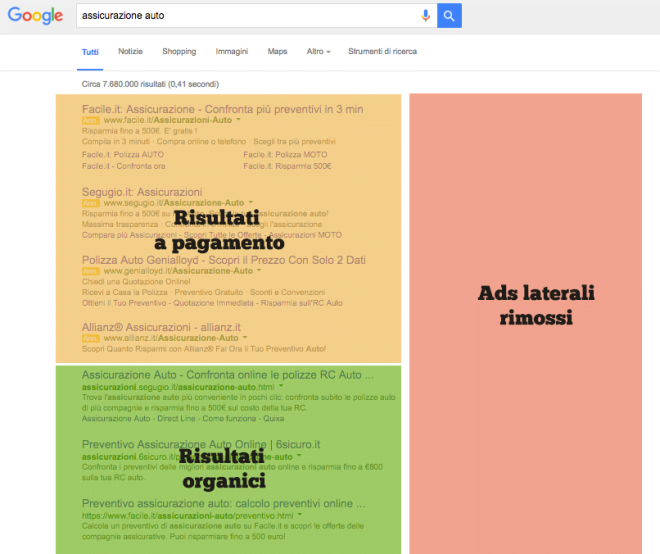The height and width of the screenshot is (554, 660).
Task: Open Allianz® Assicurazioni - allianz.it ad headline
Action: point(161,327)
